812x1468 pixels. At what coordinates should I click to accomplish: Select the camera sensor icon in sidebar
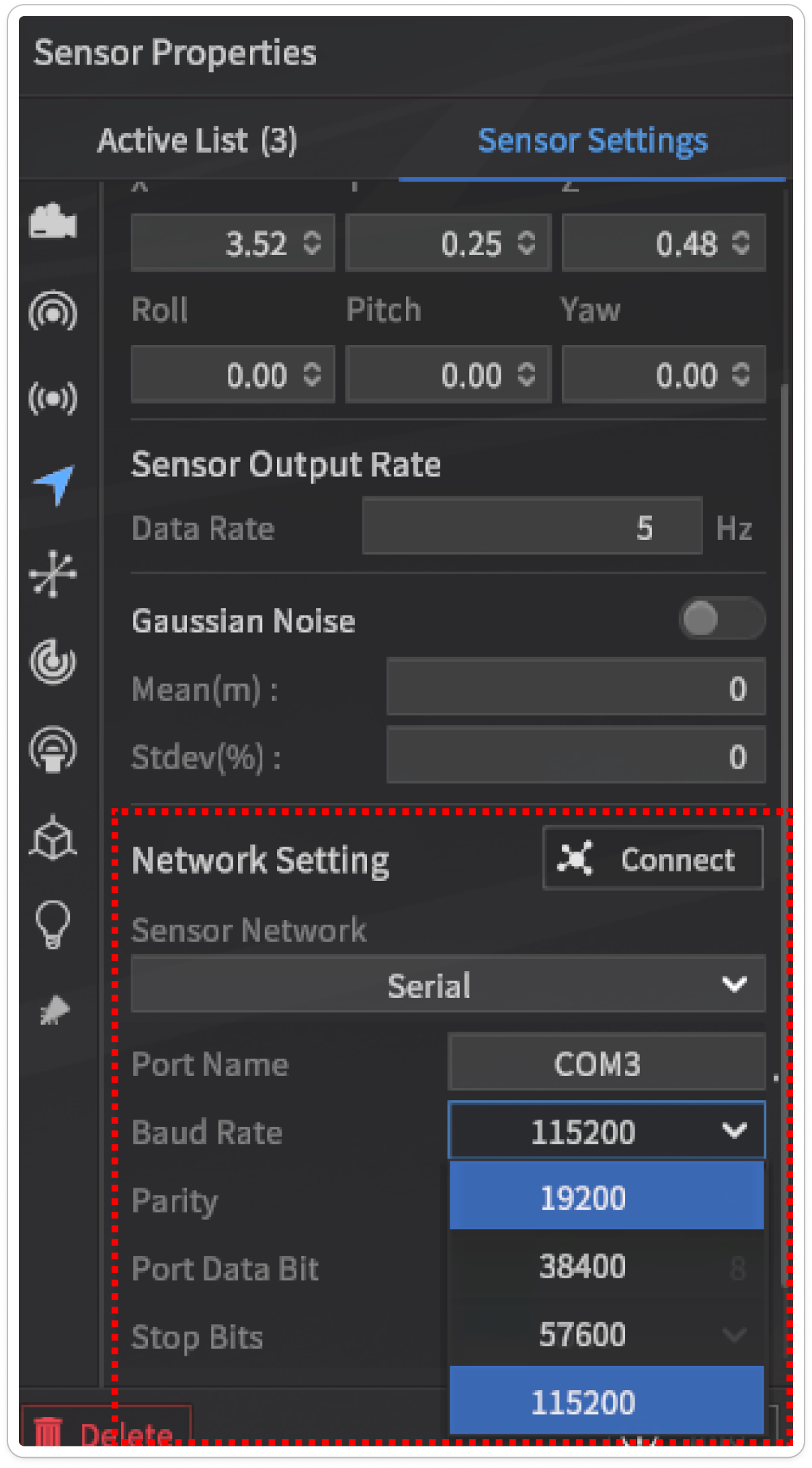[52, 222]
